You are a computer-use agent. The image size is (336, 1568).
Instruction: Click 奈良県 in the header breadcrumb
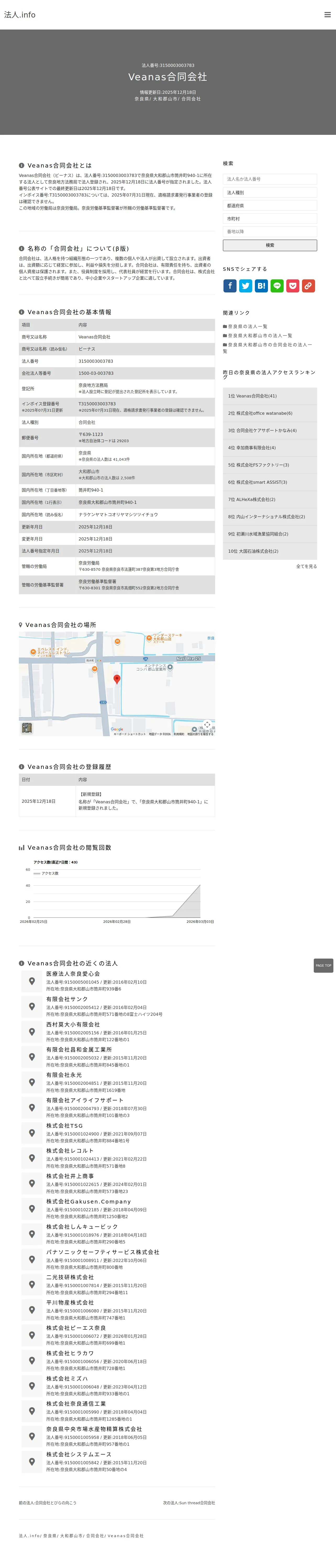pos(142,99)
